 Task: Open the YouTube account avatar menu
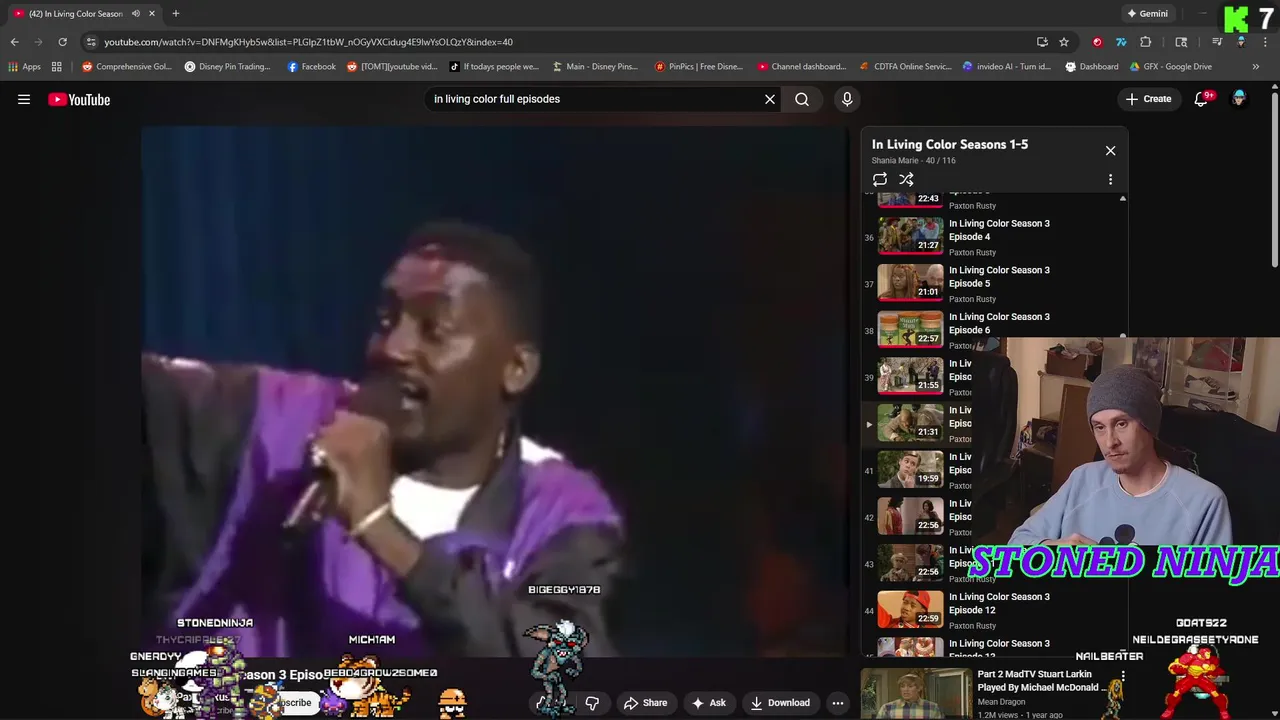[x=1239, y=99]
